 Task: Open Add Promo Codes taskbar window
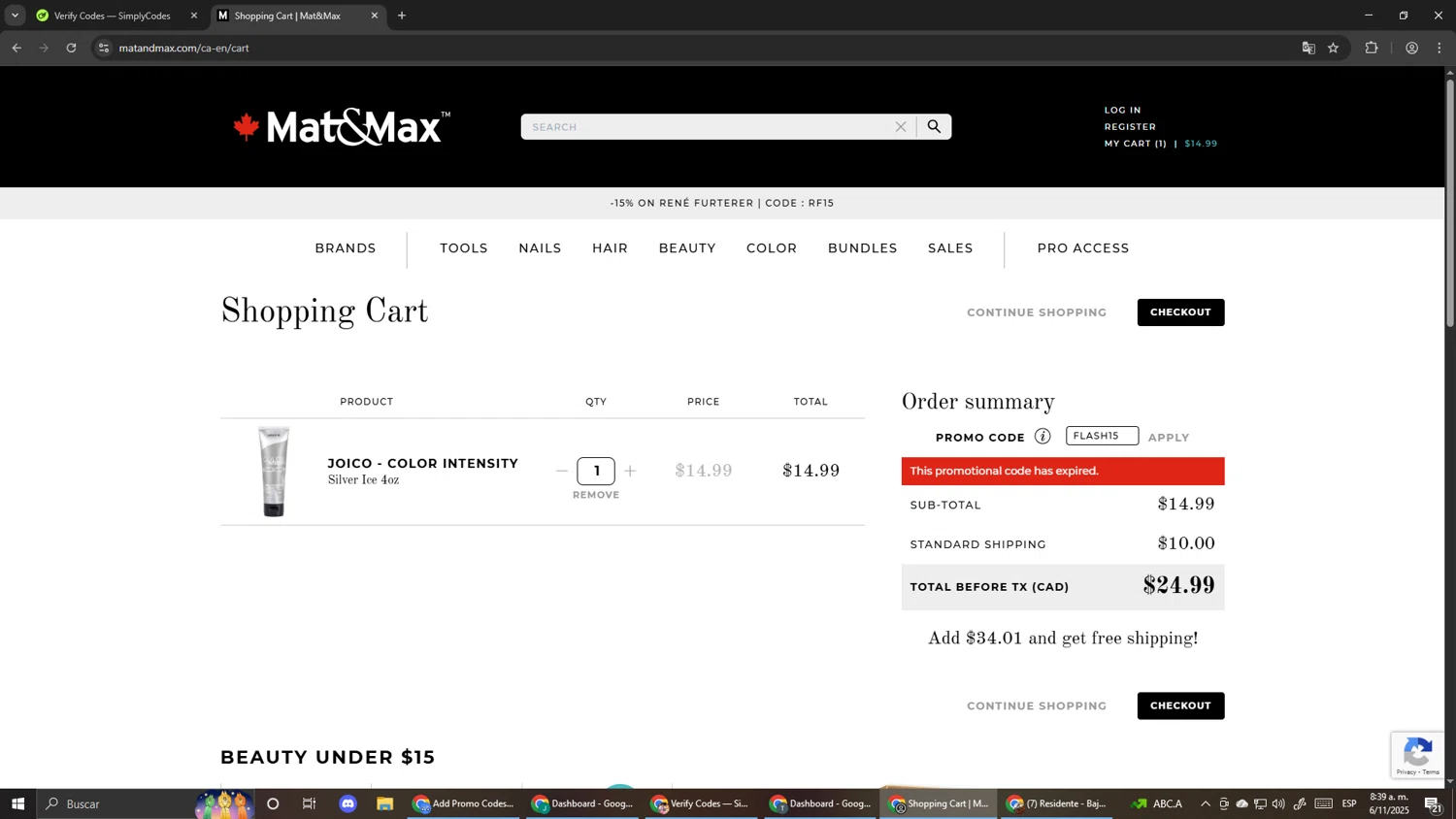(x=464, y=803)
